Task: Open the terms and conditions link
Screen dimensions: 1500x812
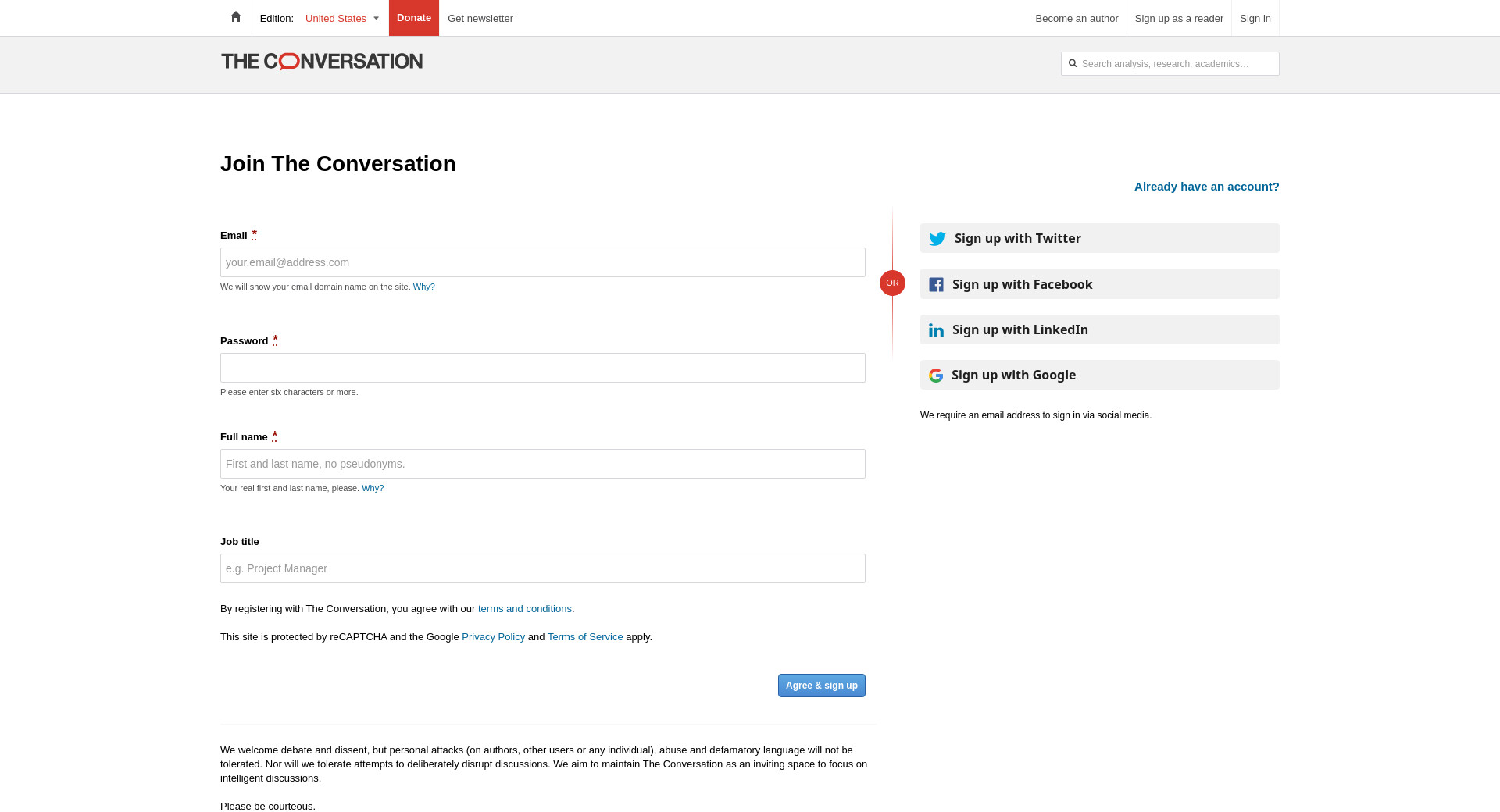Action: pyautogui.click(x=524, y=609)
